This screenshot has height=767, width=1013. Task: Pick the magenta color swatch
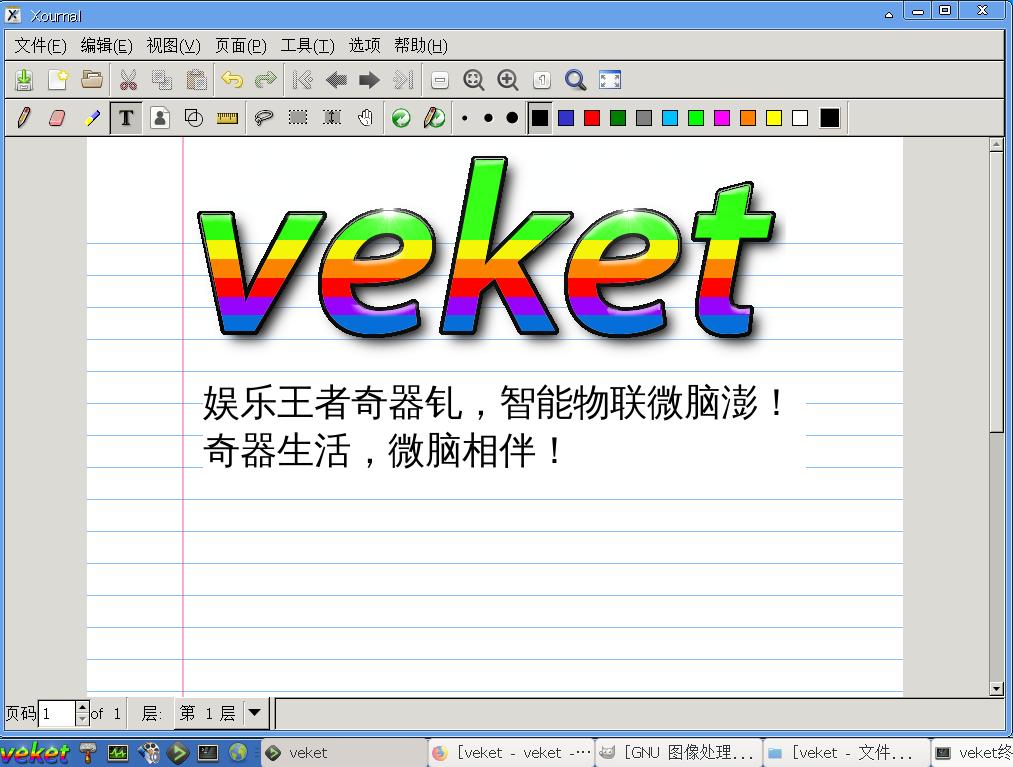[x=722, y=118]
